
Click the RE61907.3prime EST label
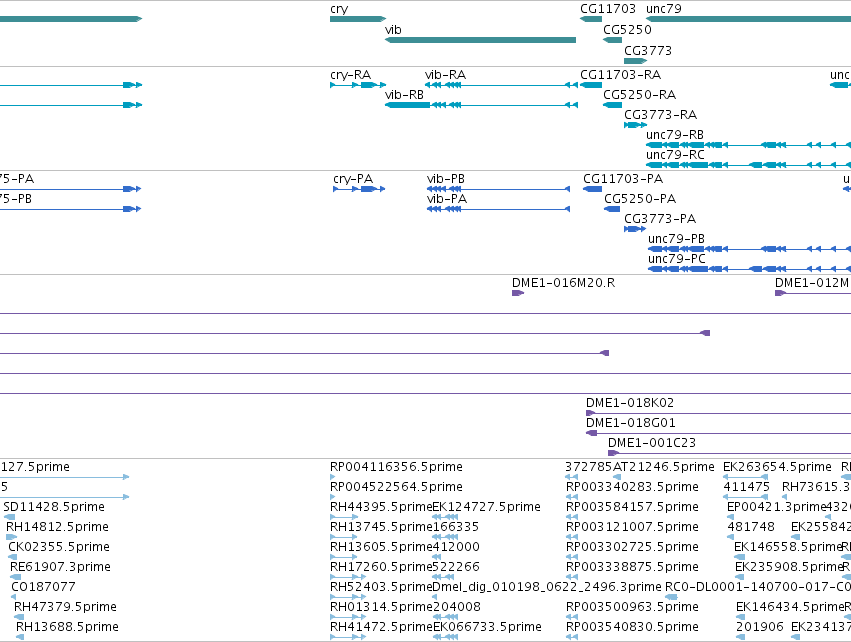tap(60, 568)
